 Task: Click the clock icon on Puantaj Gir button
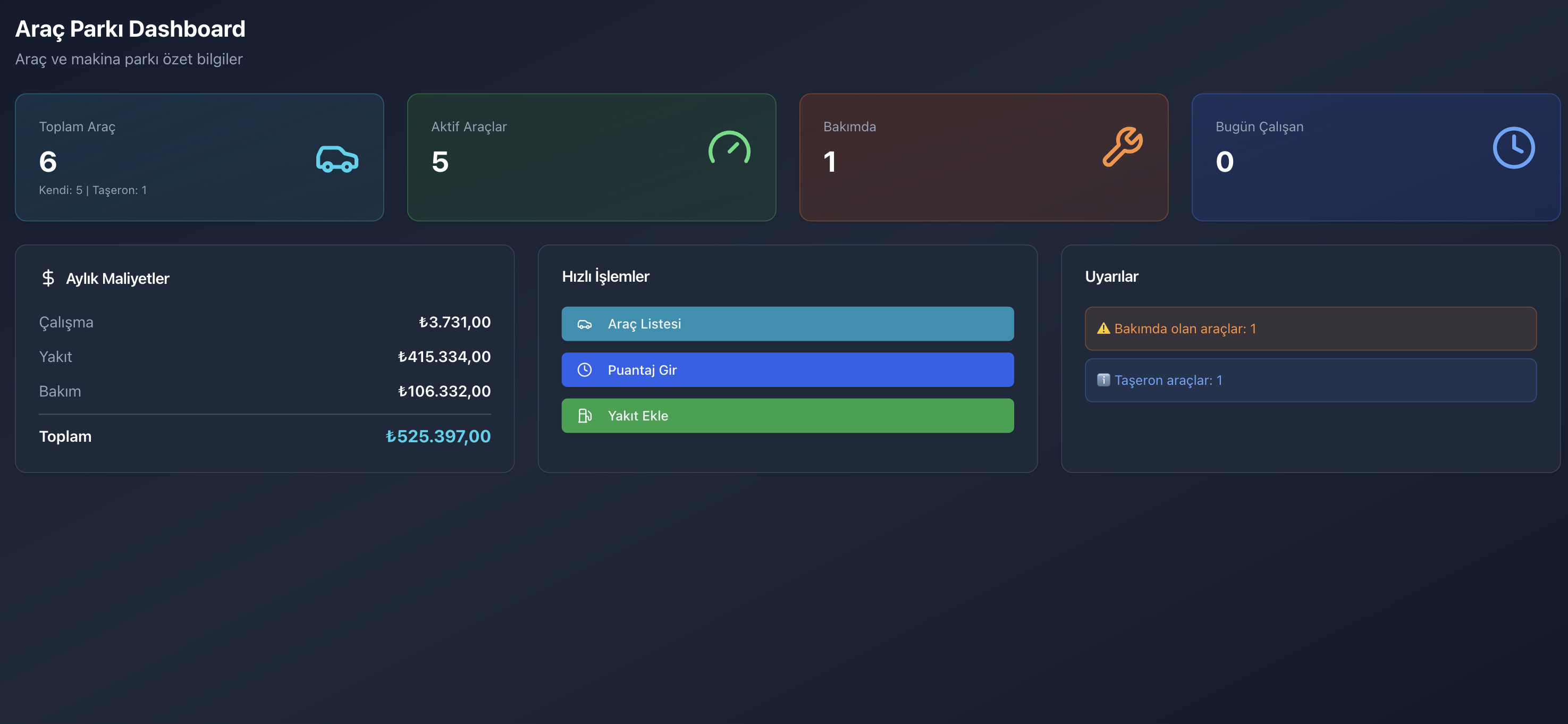[x=584, y=370]
